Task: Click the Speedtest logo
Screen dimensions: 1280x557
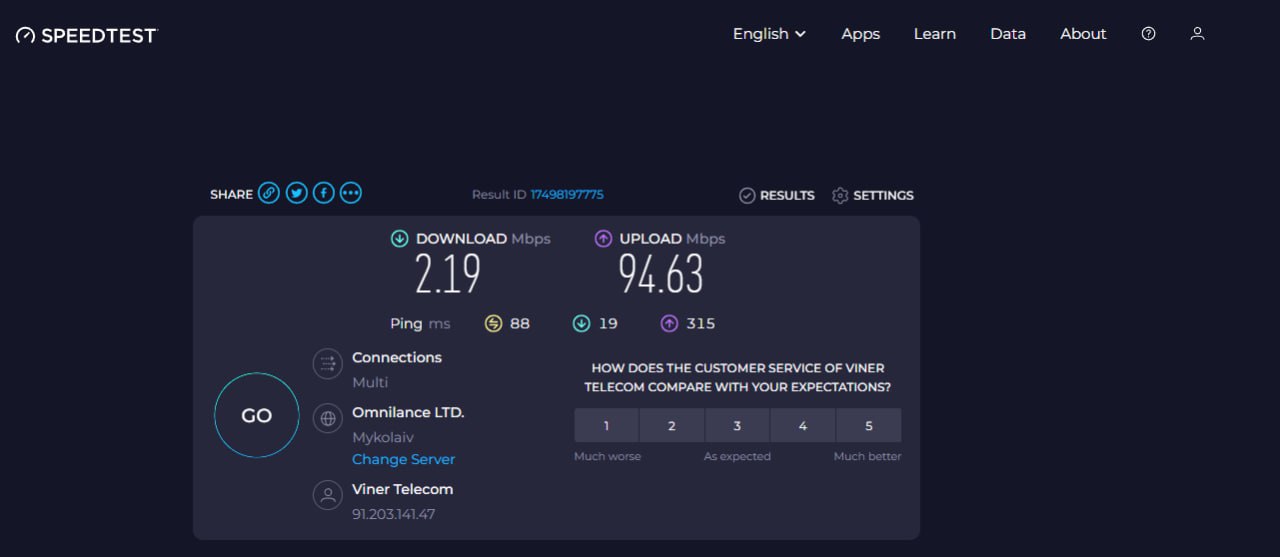Action: pos(86,35)
